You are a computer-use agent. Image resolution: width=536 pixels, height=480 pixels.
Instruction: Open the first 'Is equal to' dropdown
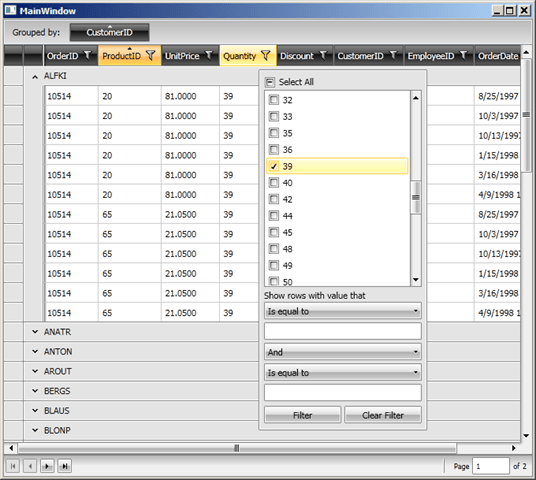pyautogui.click(x=343, y=311)
